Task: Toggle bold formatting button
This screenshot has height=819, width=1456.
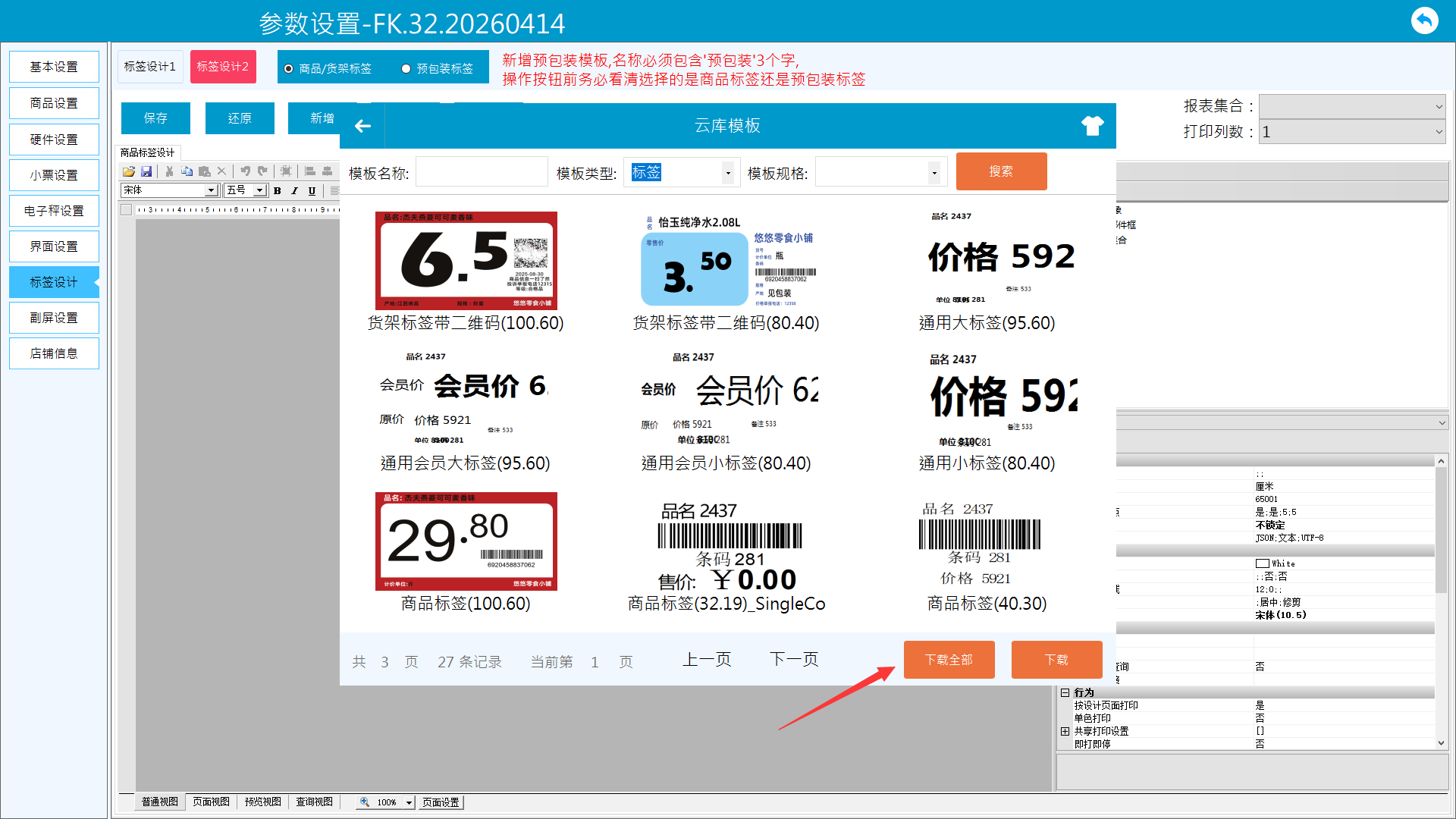Action: tap(278, 190)
